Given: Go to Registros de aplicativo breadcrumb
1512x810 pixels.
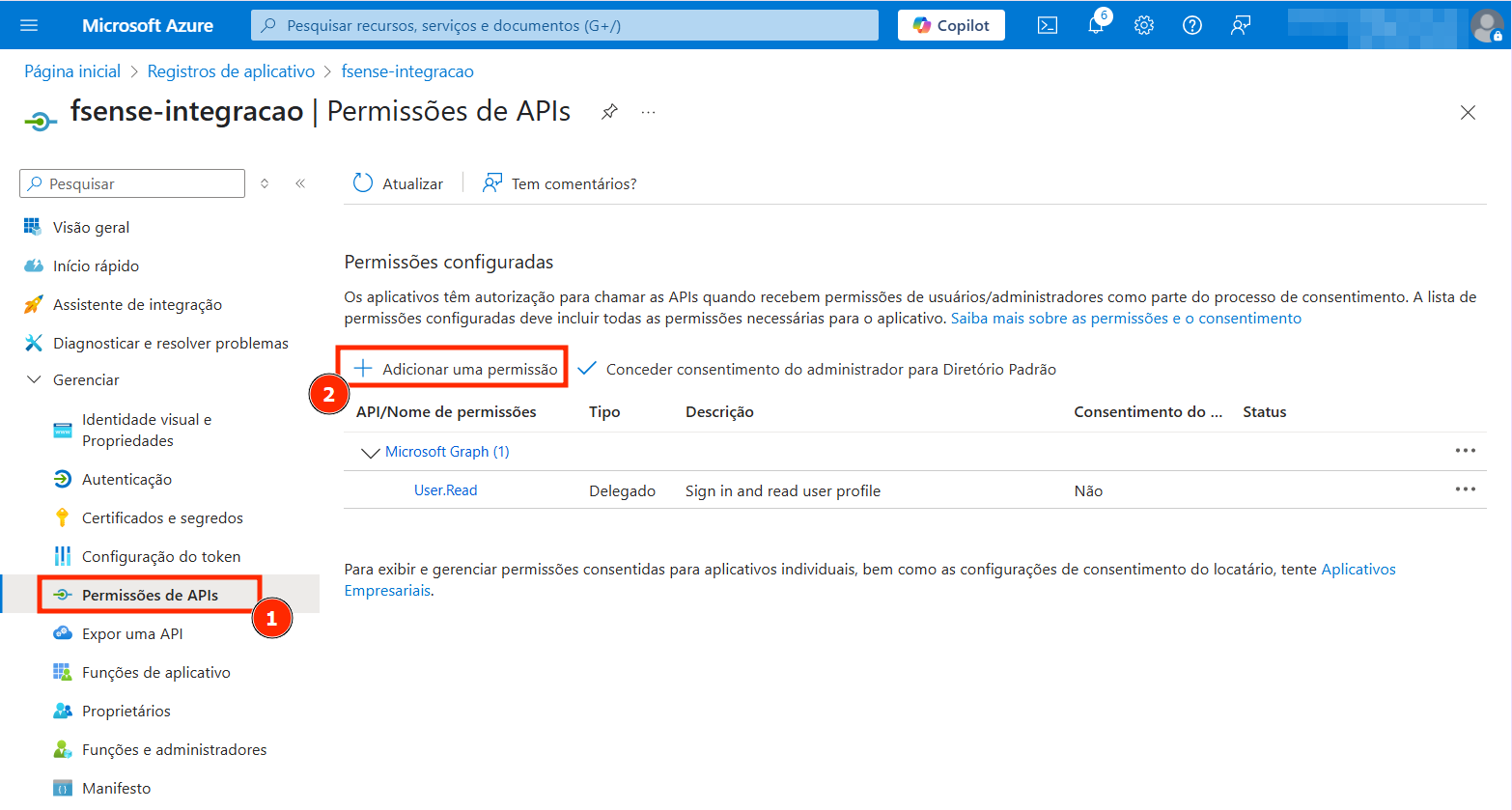Looking at the screenshot, I should pos(231,71).
